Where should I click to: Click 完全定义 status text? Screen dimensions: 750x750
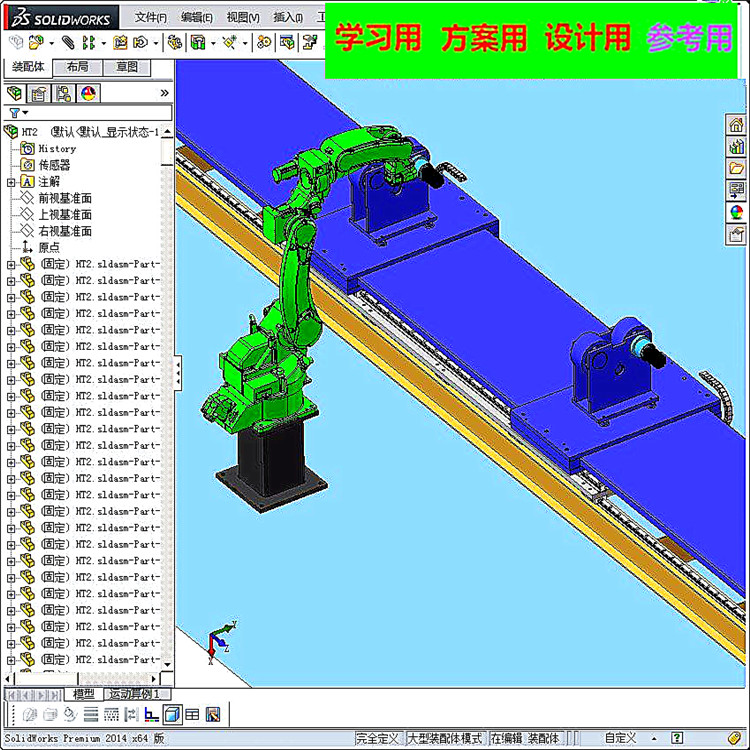(377, 738)
